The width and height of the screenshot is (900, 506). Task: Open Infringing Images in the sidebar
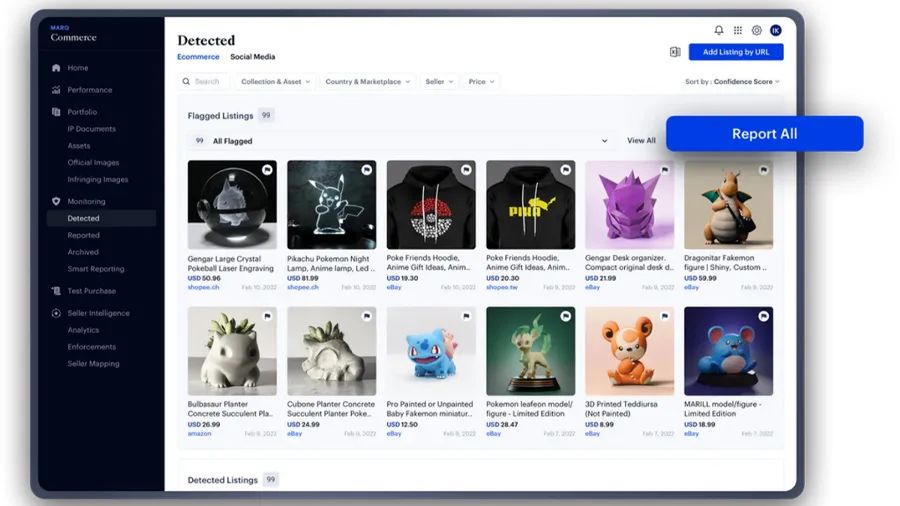[x=98, y=180]
